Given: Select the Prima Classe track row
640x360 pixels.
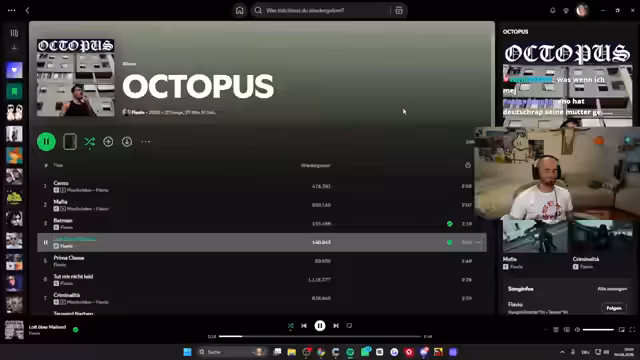Looking at the screenshot, I should point(262,261).
